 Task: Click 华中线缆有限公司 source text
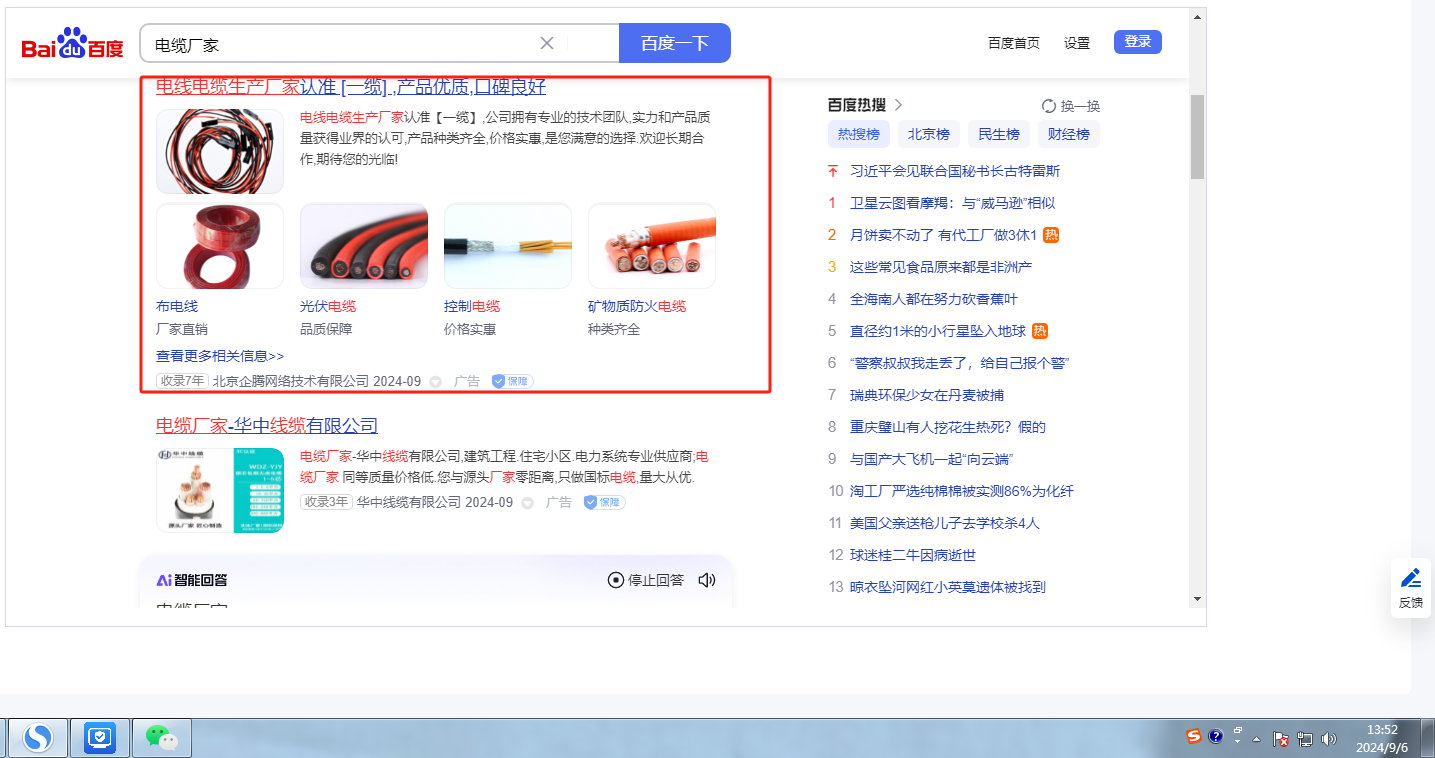[409, 502]
